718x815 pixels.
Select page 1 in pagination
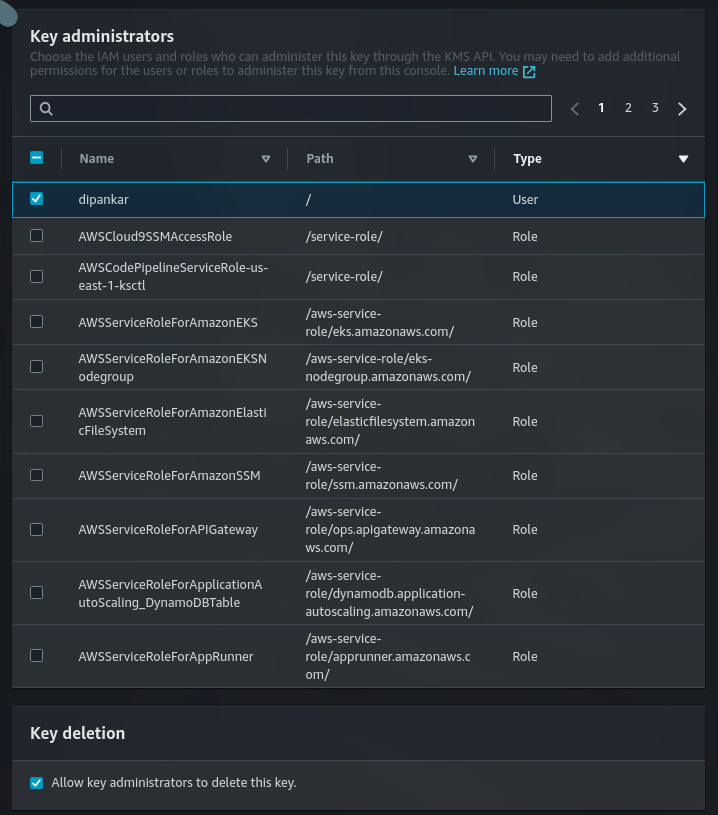(601, 108)
